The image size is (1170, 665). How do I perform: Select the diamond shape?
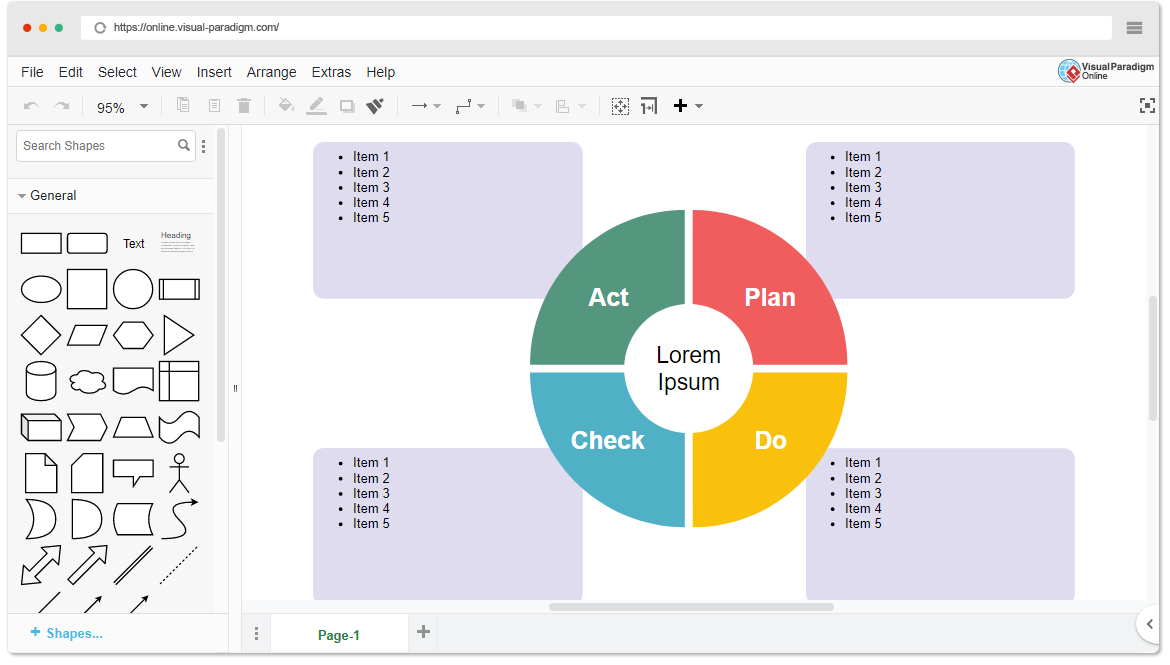coord(41,335)
